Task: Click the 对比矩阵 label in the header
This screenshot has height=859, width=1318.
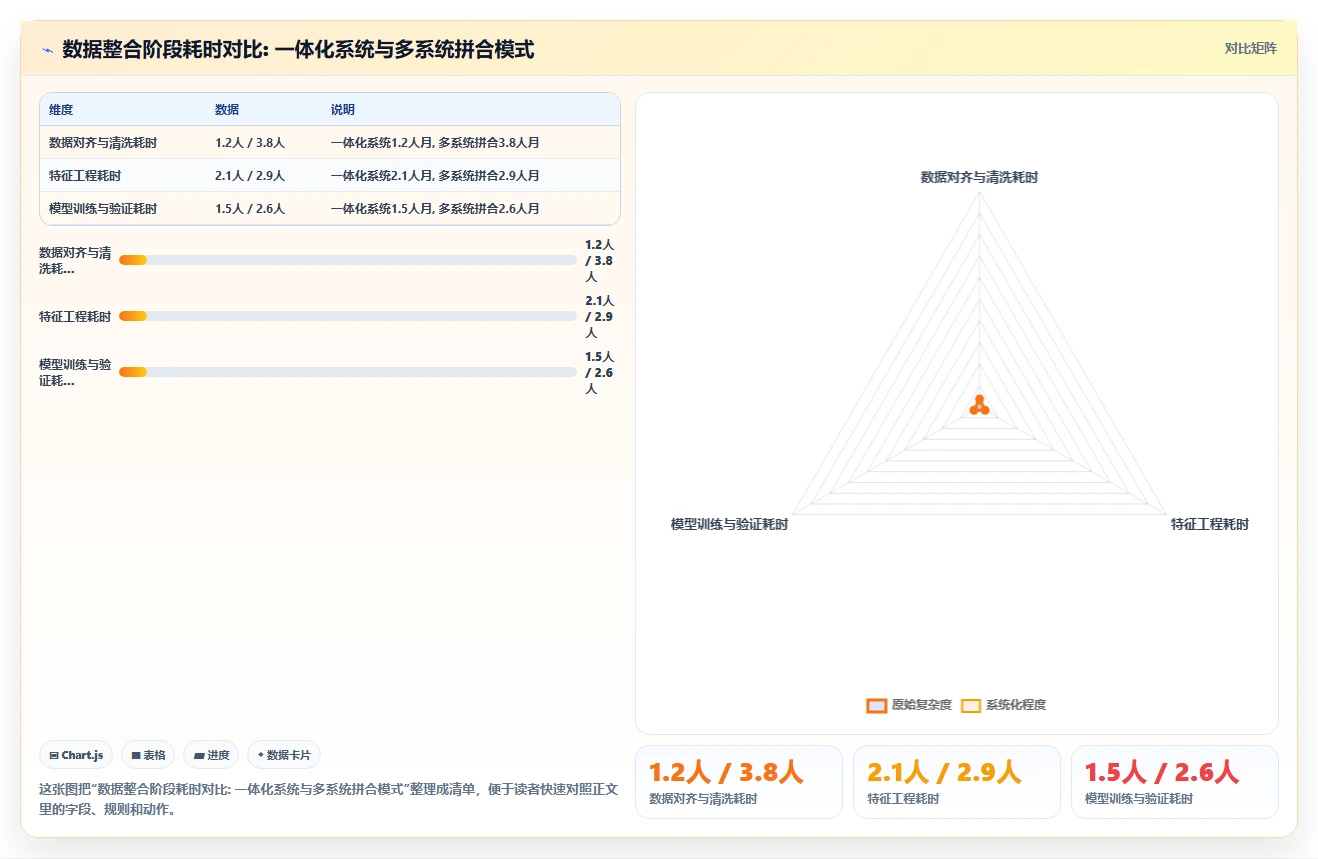Action: (1250, 48)
